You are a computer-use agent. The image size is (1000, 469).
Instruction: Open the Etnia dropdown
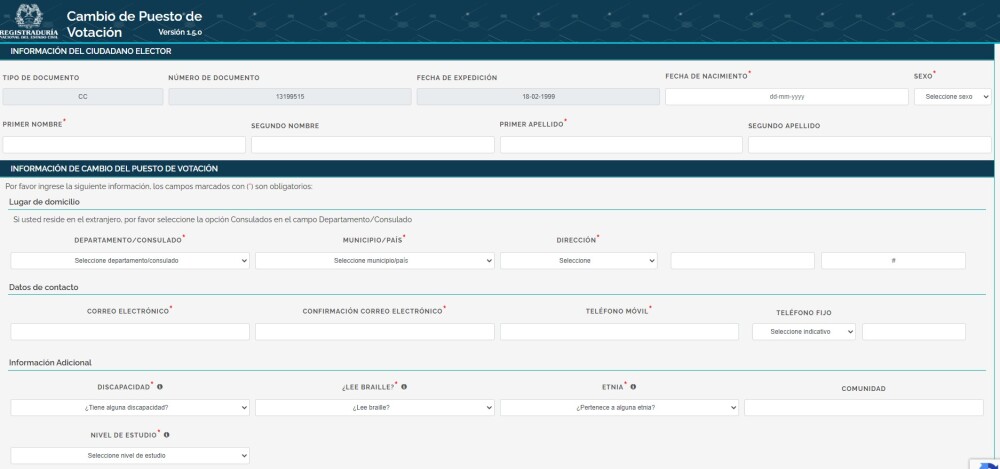[619, 408]
